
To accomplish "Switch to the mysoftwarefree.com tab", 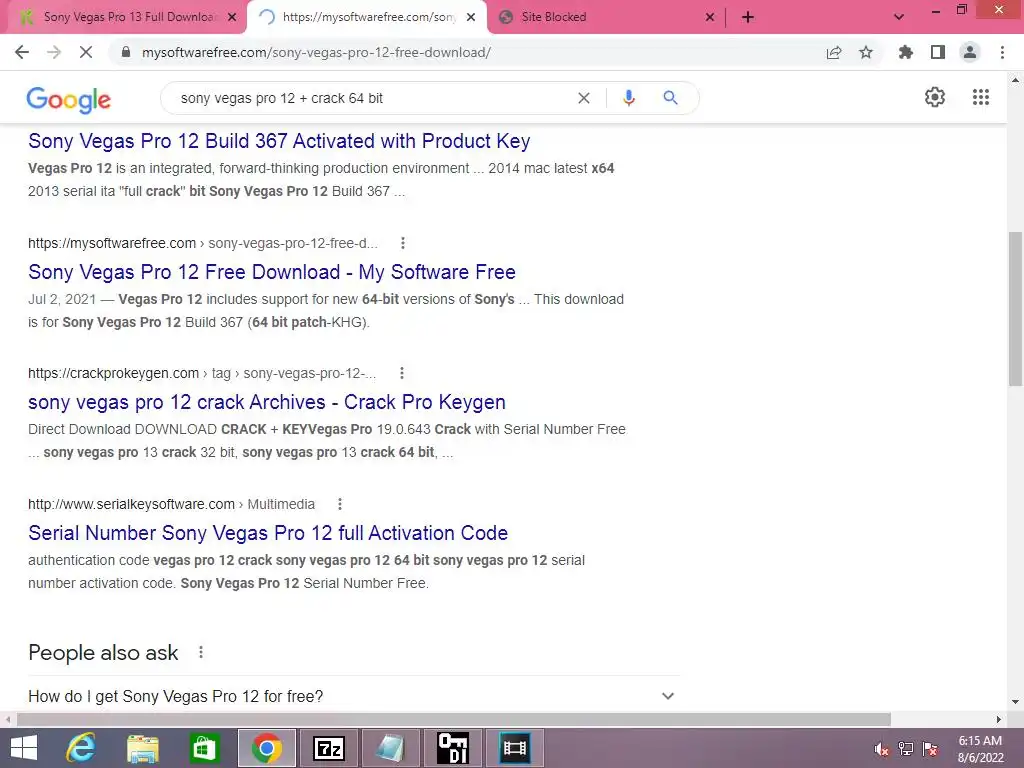I will [x=369, y=17].
